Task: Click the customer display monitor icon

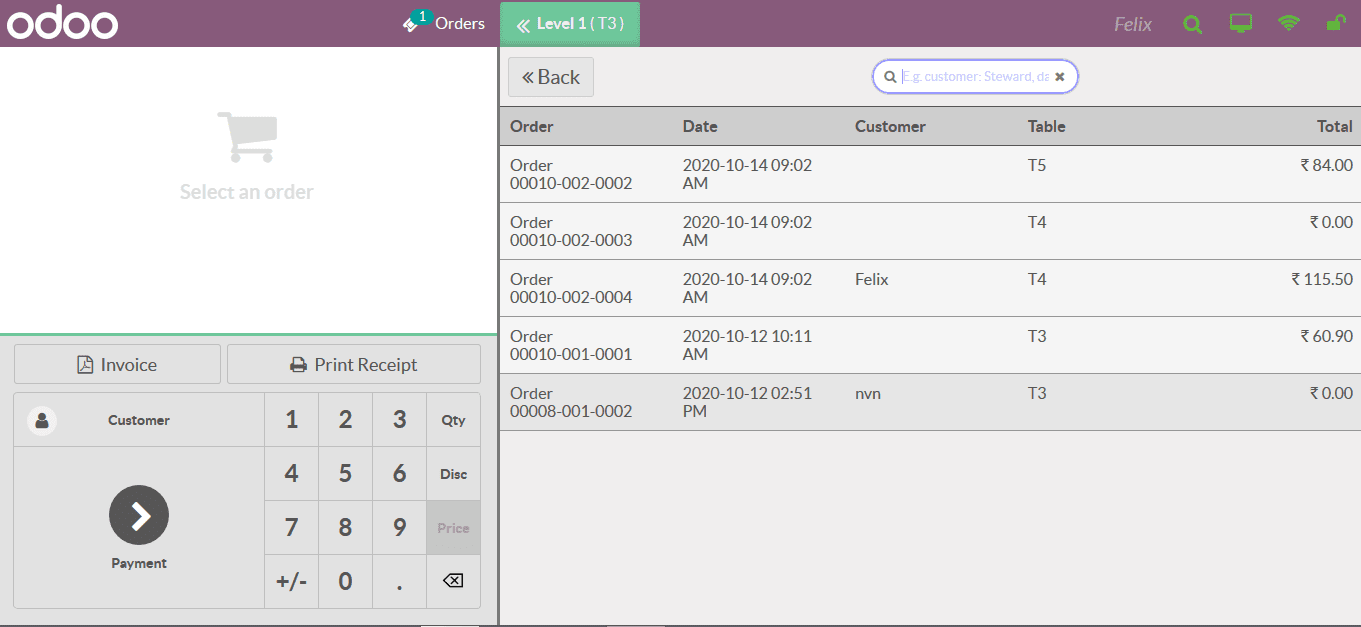Action: 1240,24
